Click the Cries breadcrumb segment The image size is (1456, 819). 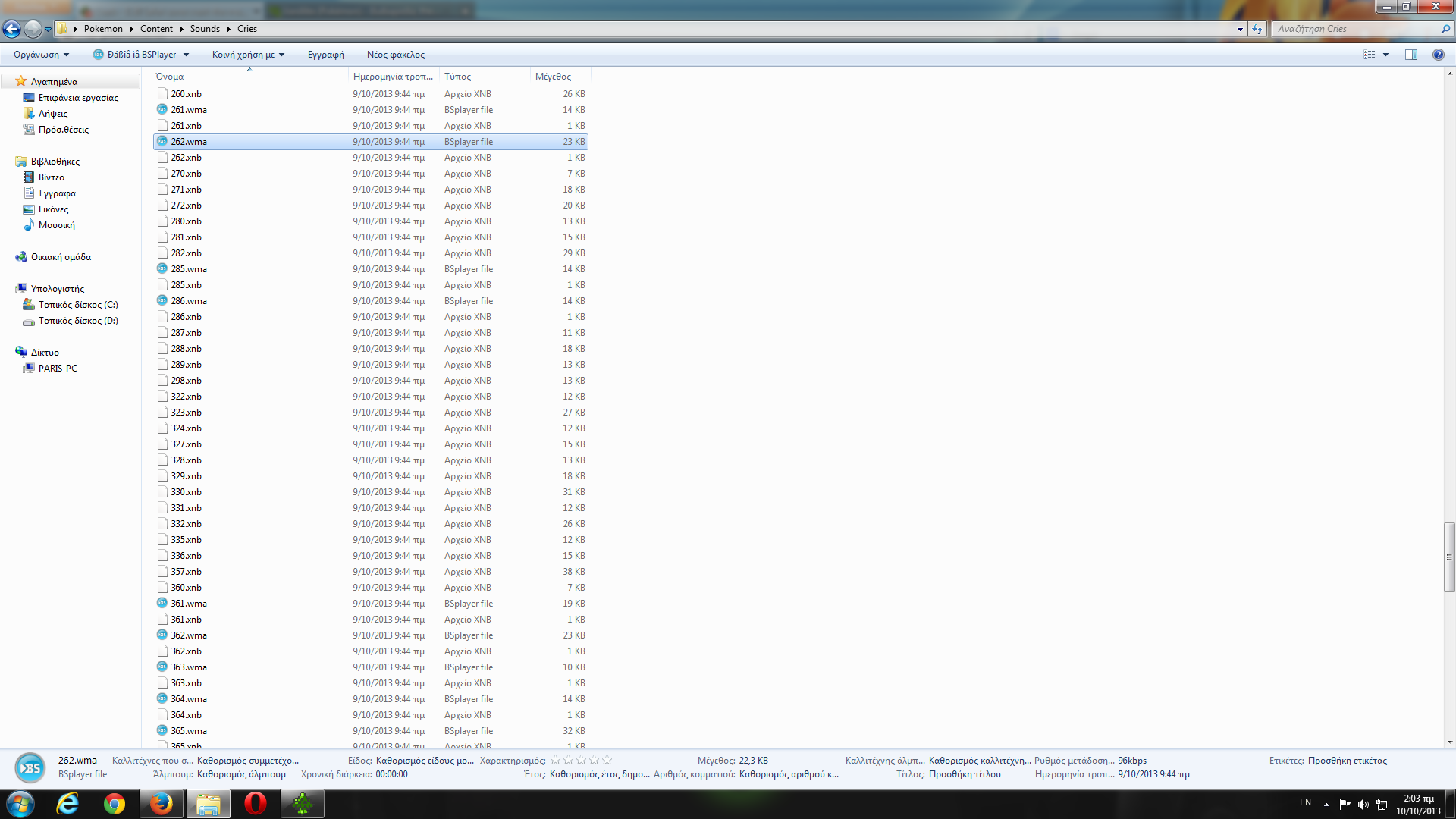(247, 29)
